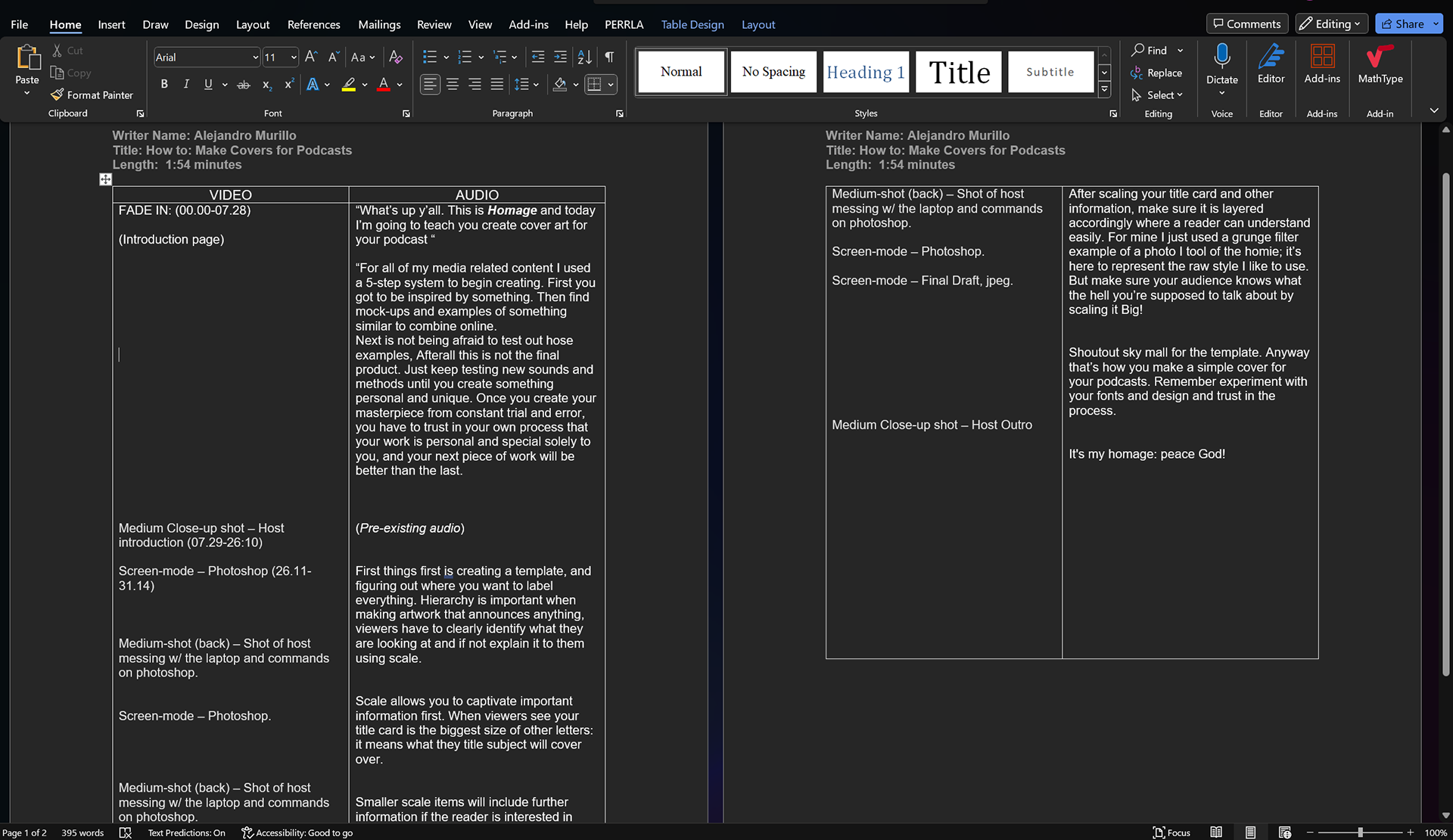Click the table move handle
Viewport: 1453px width, 840px height.
105,179
